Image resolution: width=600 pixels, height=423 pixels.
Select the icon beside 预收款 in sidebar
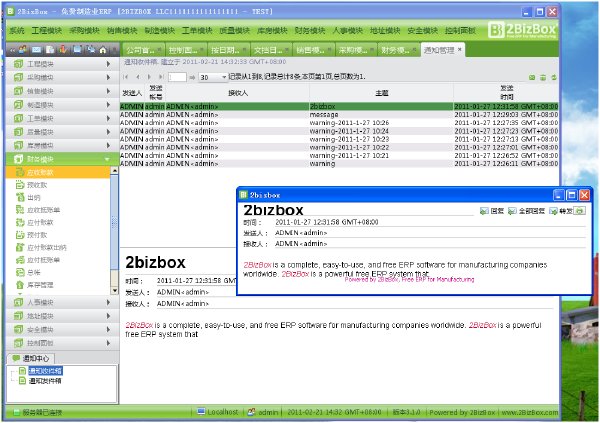(x=20, y=185)
